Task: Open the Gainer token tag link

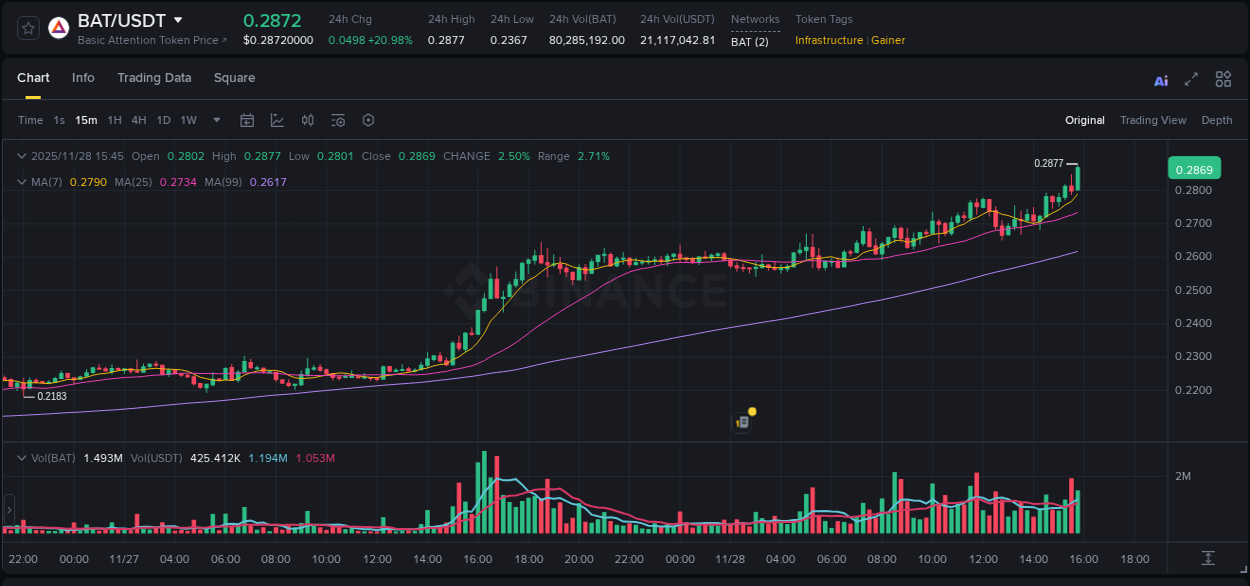Action: [888, 41]
